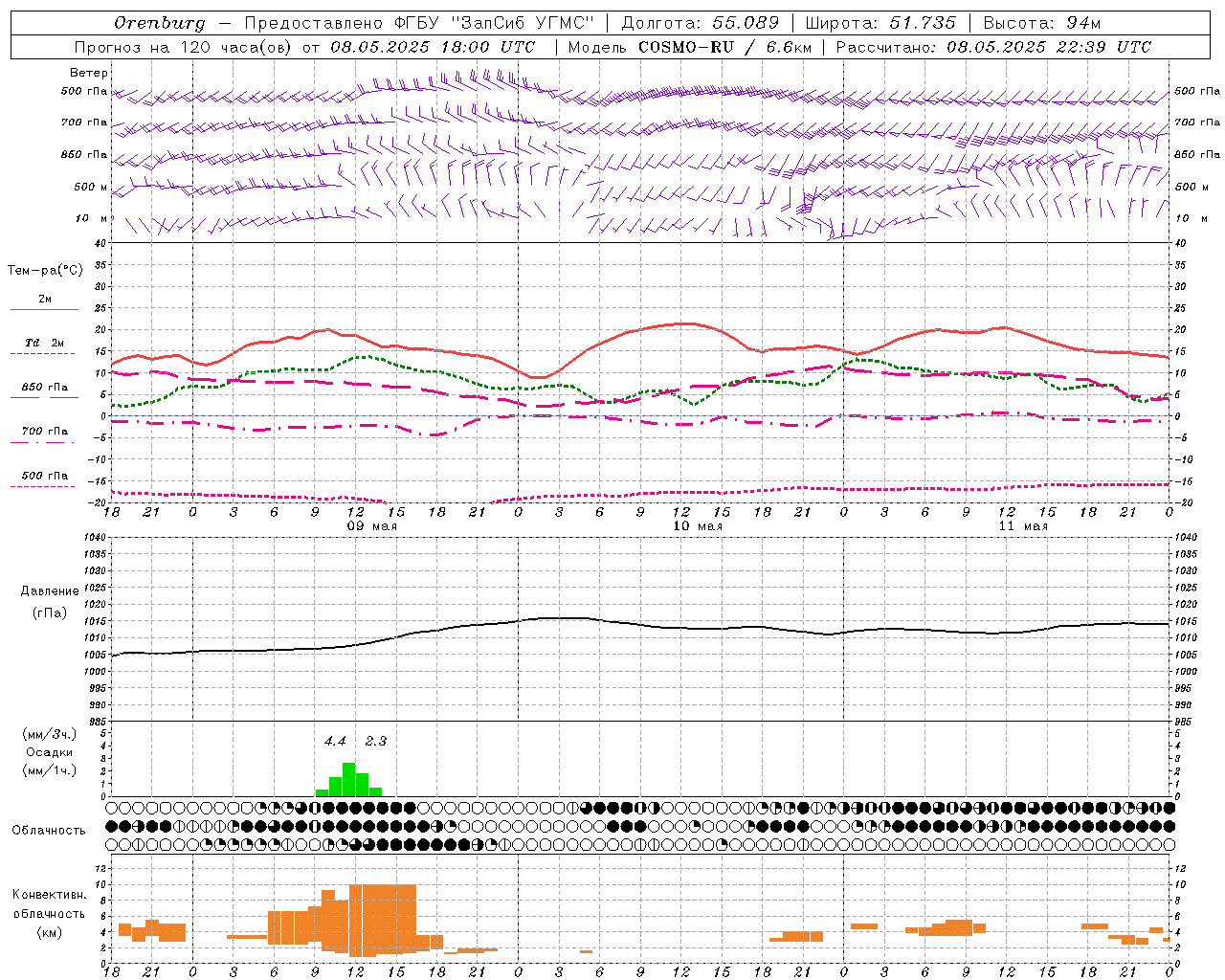Click the tallest green precipitation bar
The image size is (1225, 980).
tap(349, 779)
